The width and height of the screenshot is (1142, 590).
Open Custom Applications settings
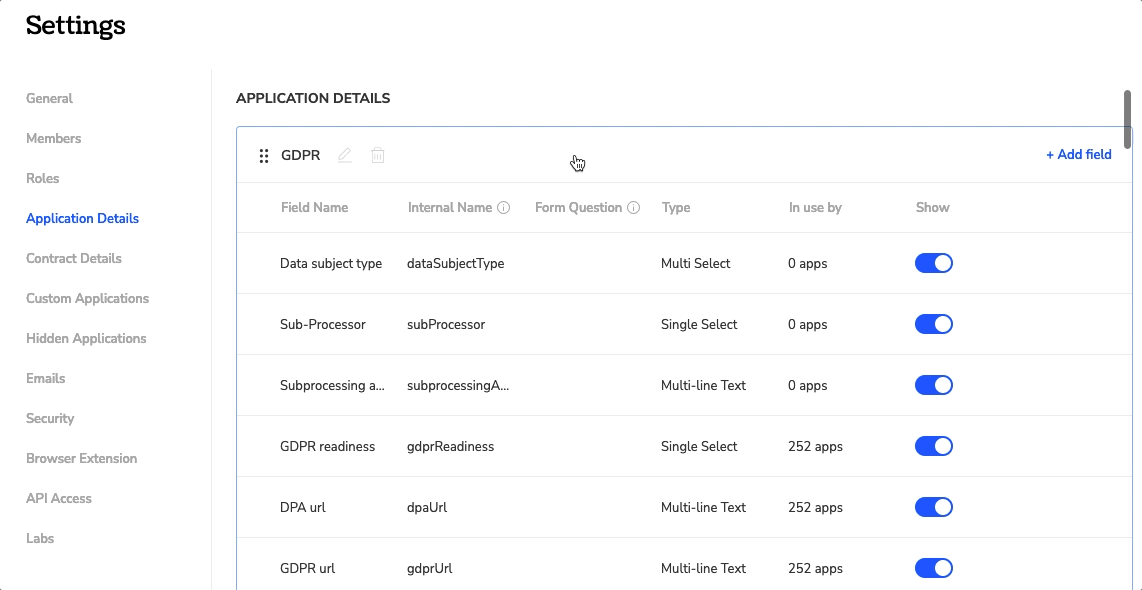pyautogui.click(x=87, y=299)
